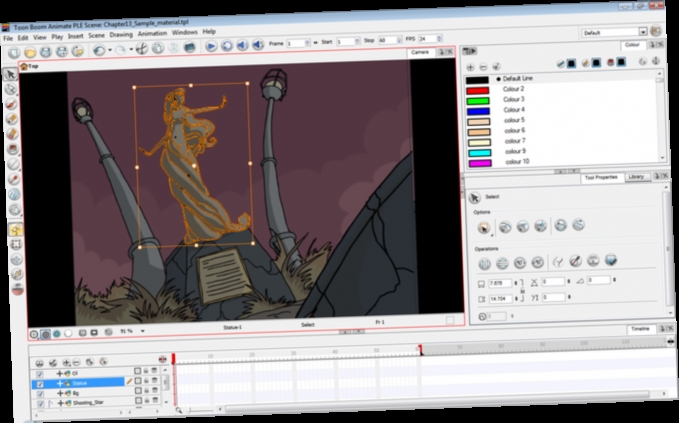
Task: Select the magenta colour 10 swatch
Action: pos(480,163)
